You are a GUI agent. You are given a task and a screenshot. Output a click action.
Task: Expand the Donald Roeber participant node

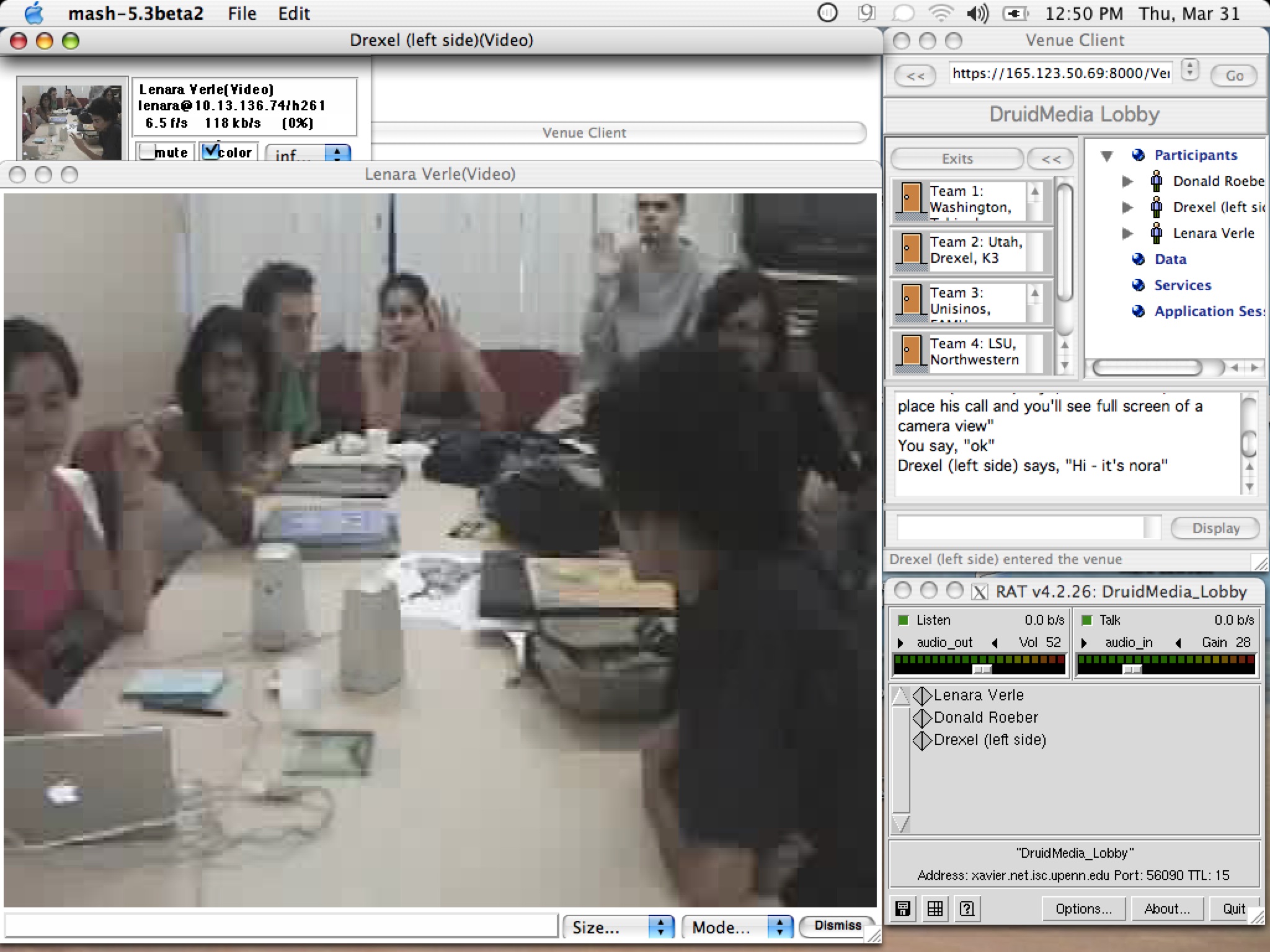[1127, 181]
